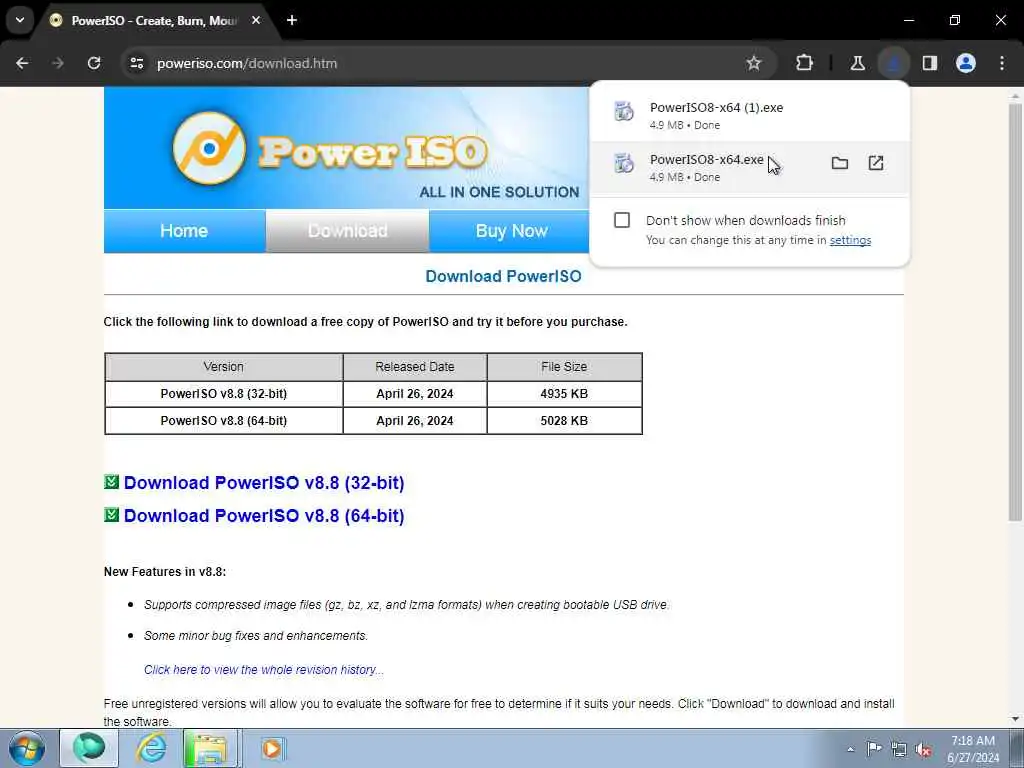Click Download PowerISO v8.8 (64-bit) link
1024x768 pixels.
click(264, 515)
